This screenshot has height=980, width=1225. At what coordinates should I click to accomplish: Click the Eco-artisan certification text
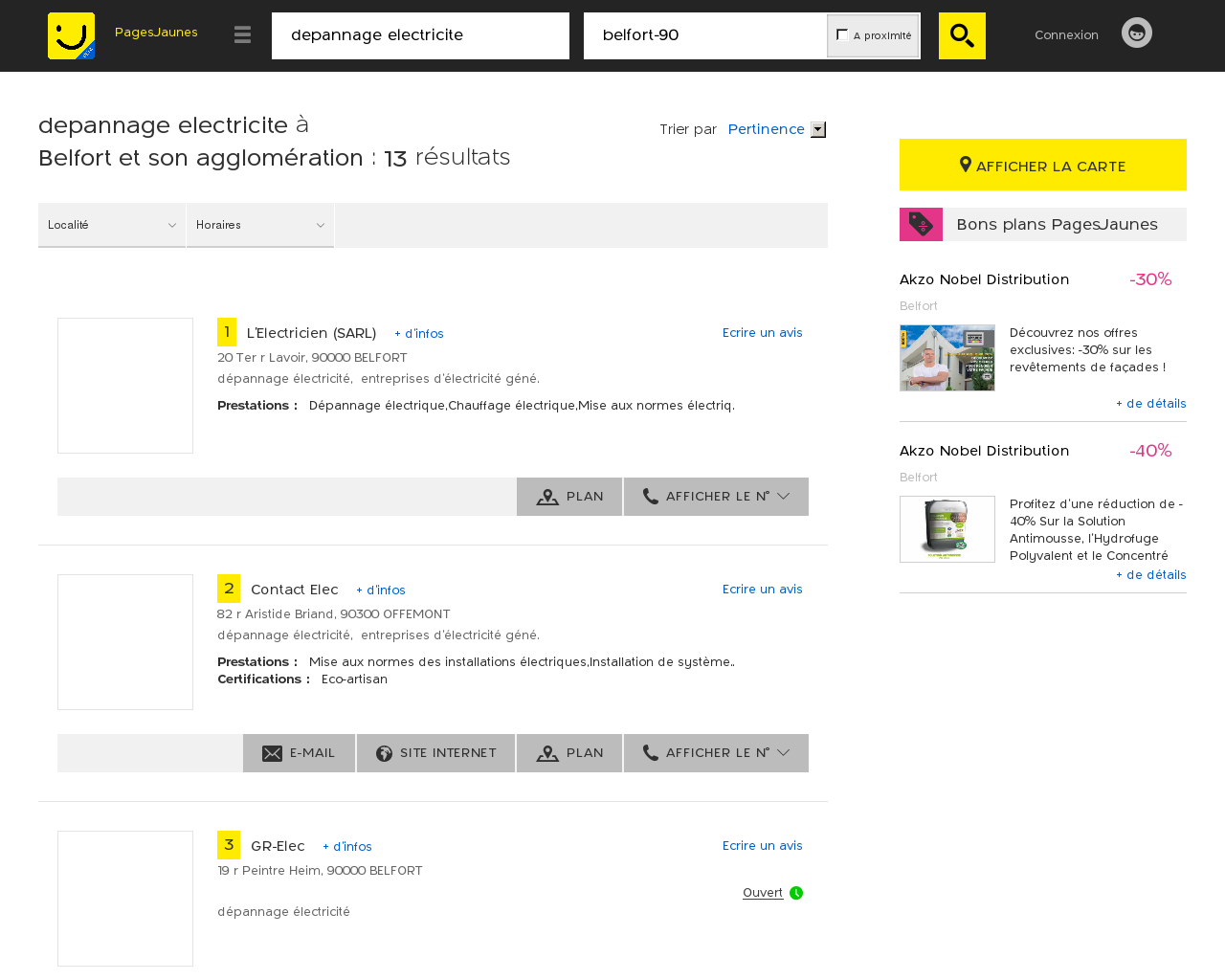[354, 679]
